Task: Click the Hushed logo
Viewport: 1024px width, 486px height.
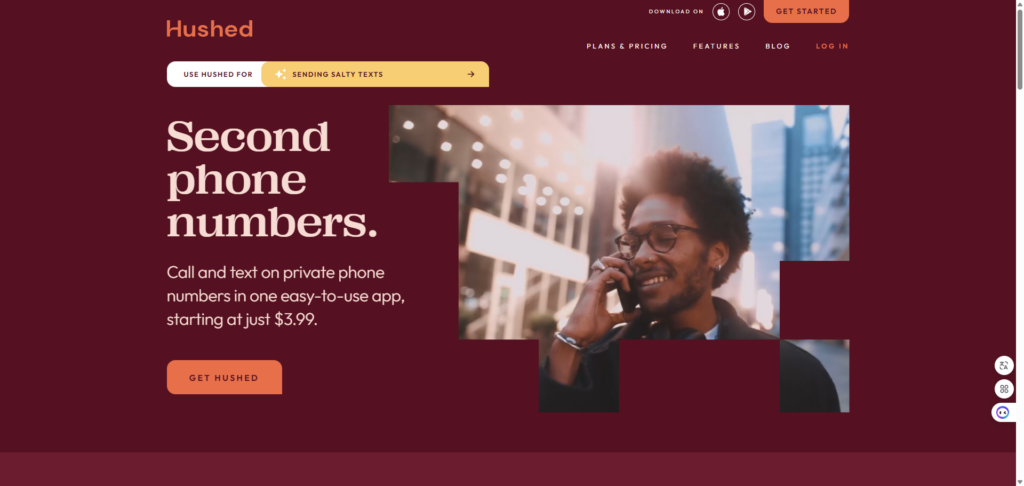Action: point(210,29)
